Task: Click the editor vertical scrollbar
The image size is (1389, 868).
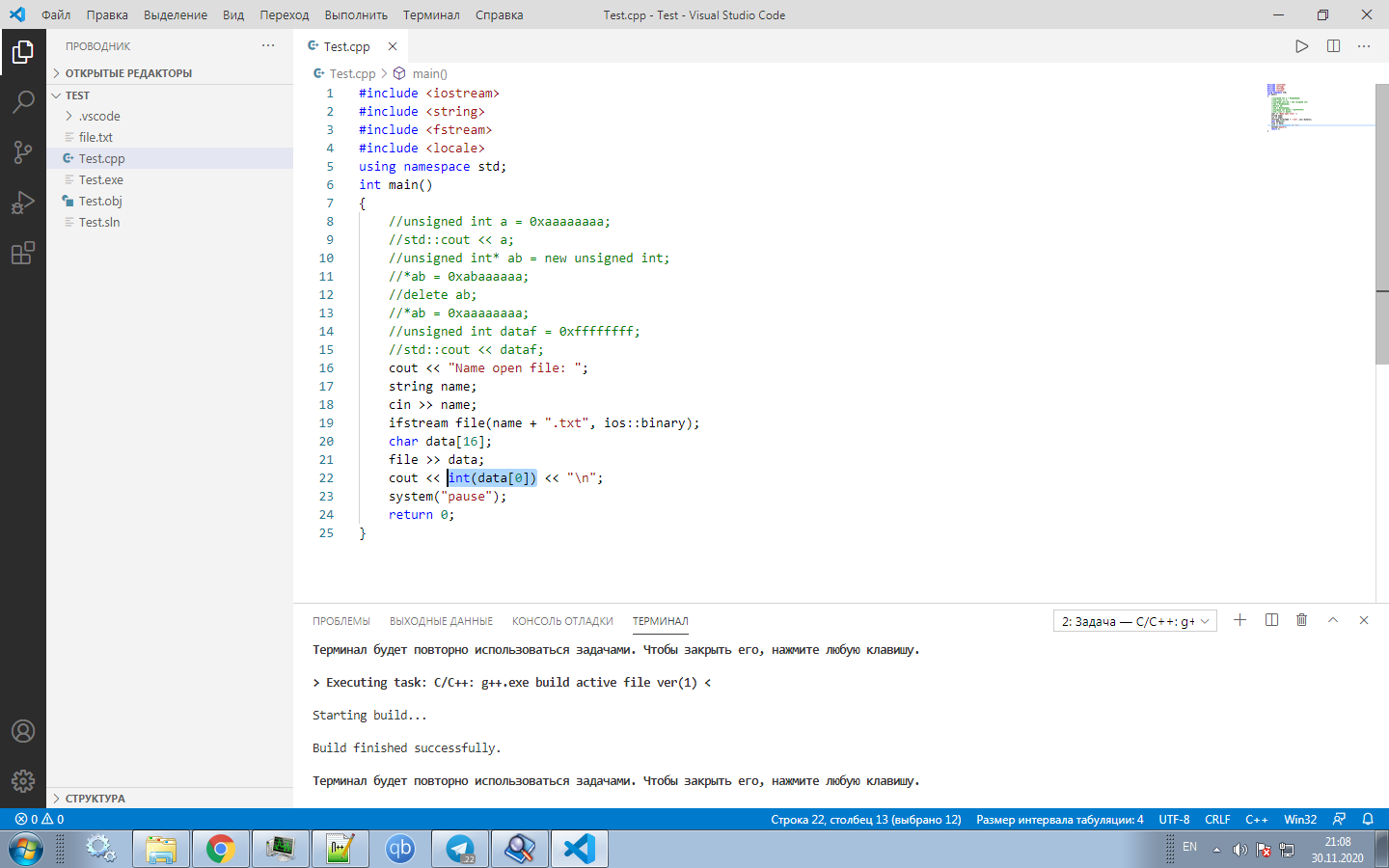Action: [x=1382, y=224]
